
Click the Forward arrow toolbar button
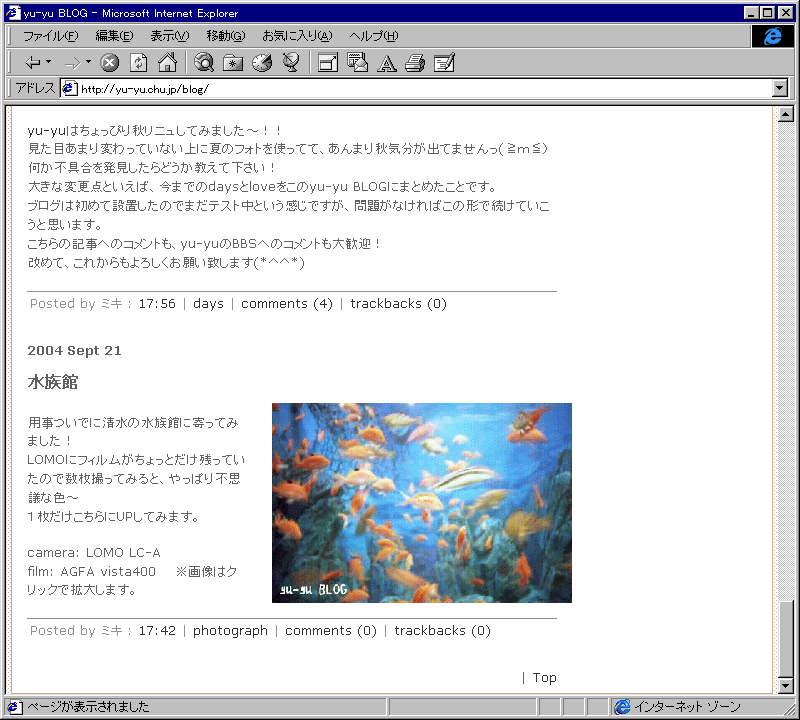coord(72,63)
